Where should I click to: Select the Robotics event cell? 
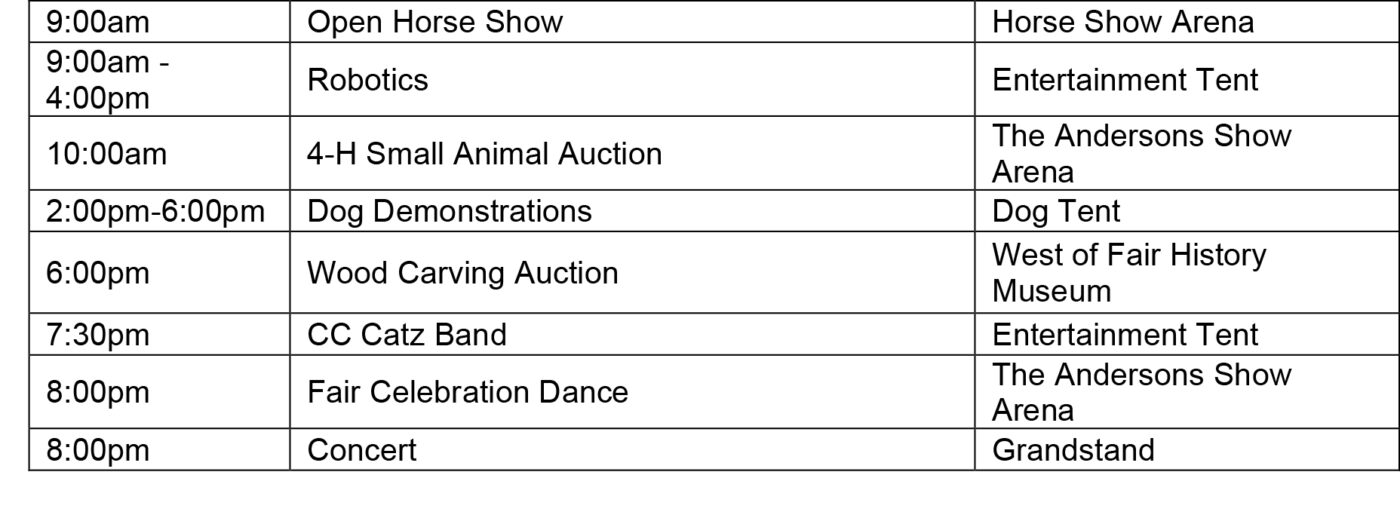(x=368, y=80)
